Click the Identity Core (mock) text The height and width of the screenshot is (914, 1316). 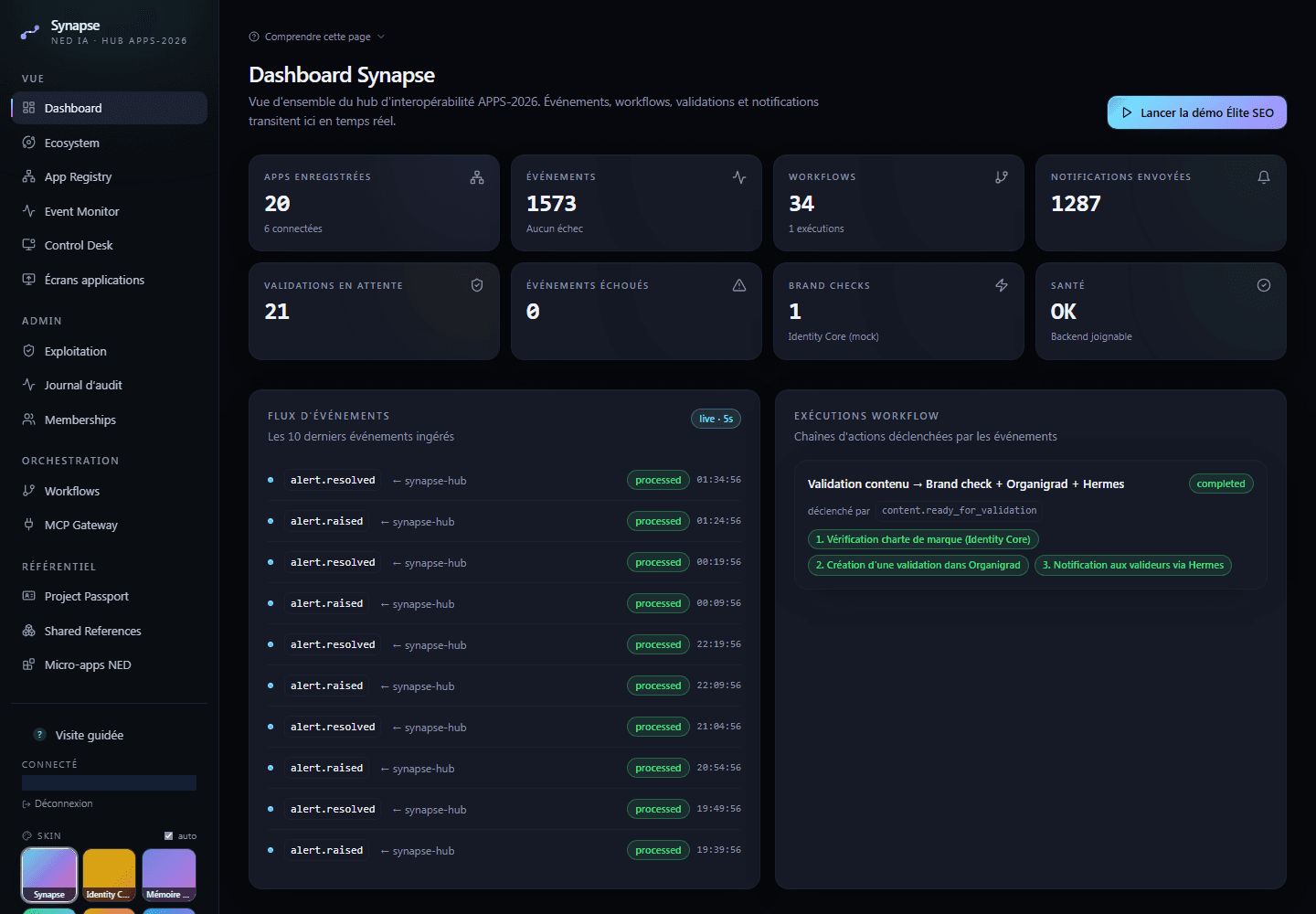[833, 336]
